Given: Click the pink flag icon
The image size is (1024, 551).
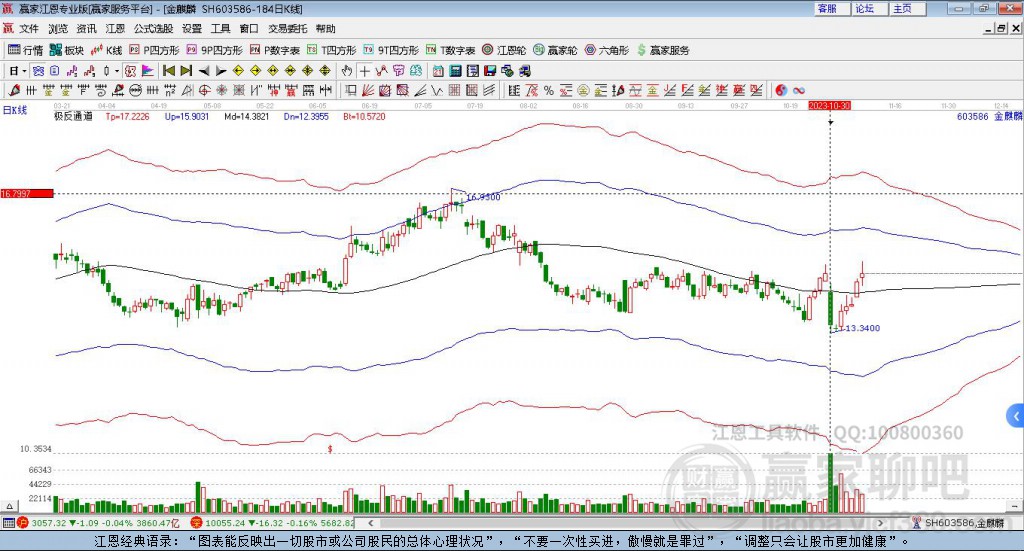Looking at the screenshot, I should coord(148,71).
